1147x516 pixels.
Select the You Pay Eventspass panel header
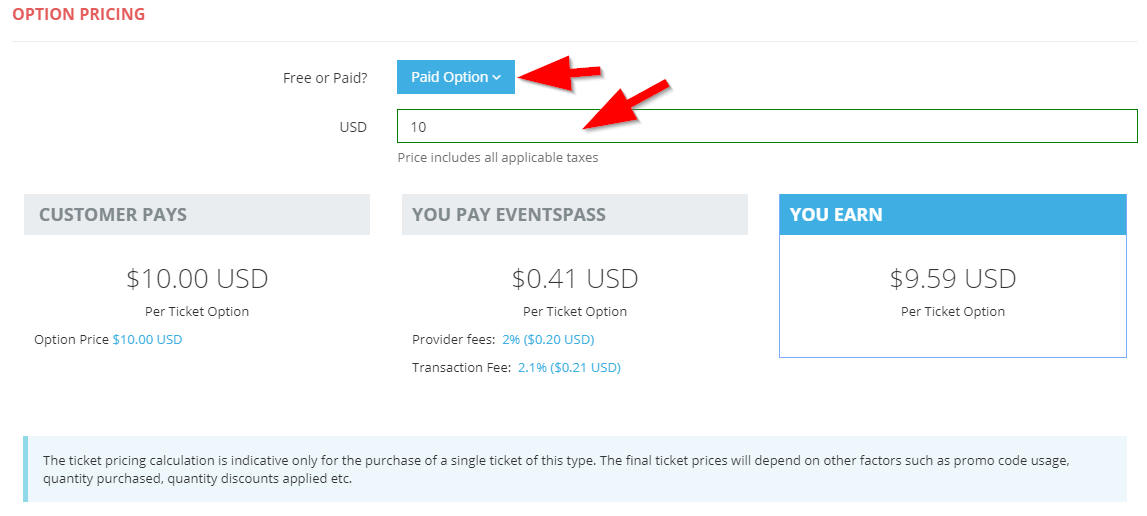(574, 214)
